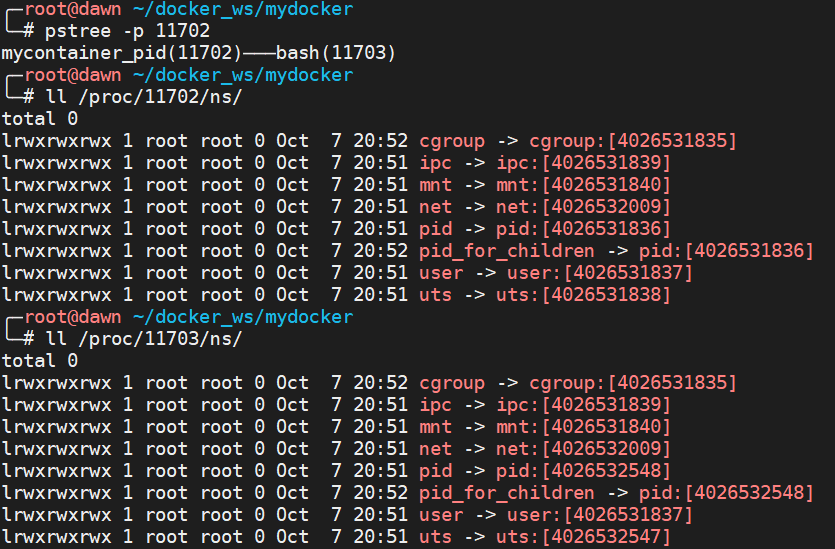
Task: Click path ~/docker_ws/mydocker in the second prompt
Action: click(x=243, y=75)
